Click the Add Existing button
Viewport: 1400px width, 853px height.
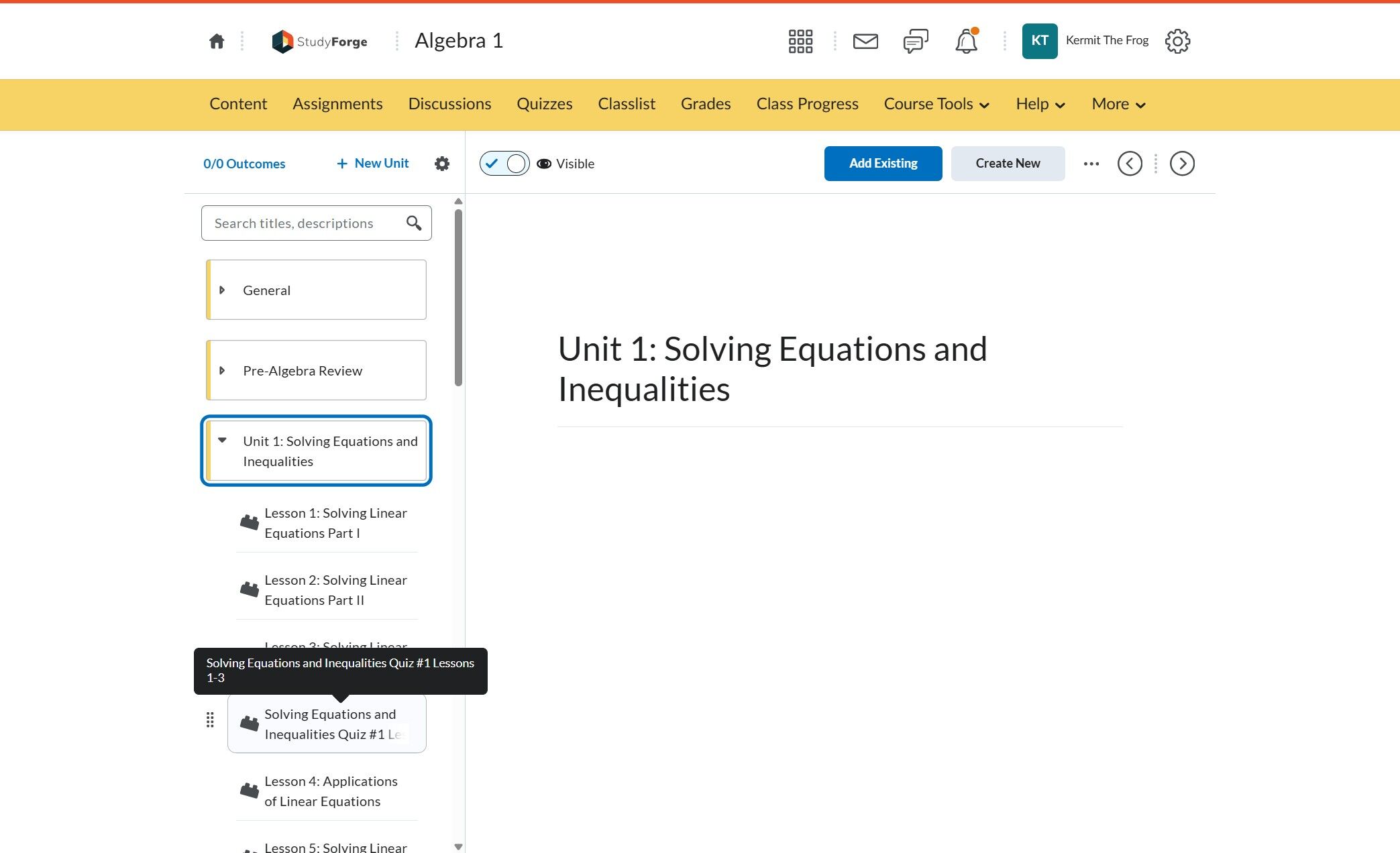tap(883, 164)
